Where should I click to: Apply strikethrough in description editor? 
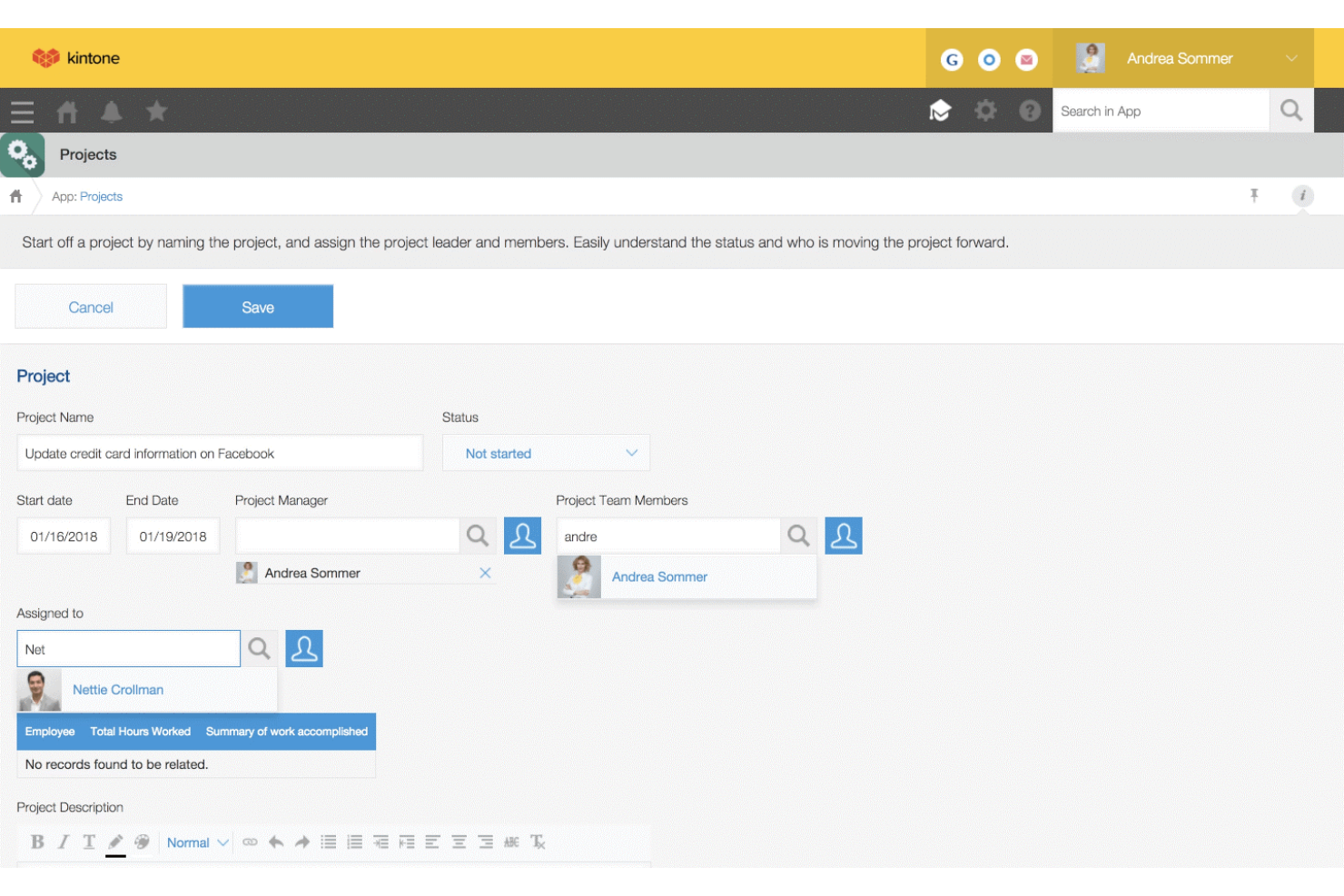click(512, 842)
